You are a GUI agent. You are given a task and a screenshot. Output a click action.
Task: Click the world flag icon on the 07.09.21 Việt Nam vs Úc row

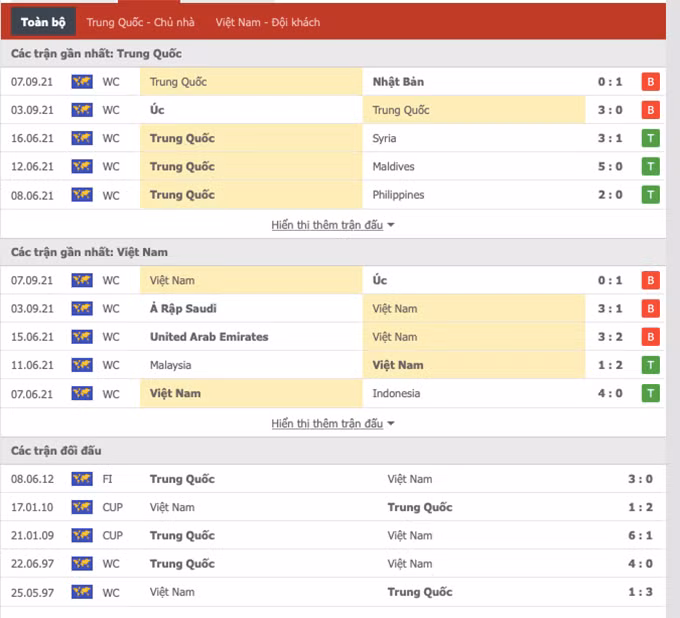pos(81,281)
